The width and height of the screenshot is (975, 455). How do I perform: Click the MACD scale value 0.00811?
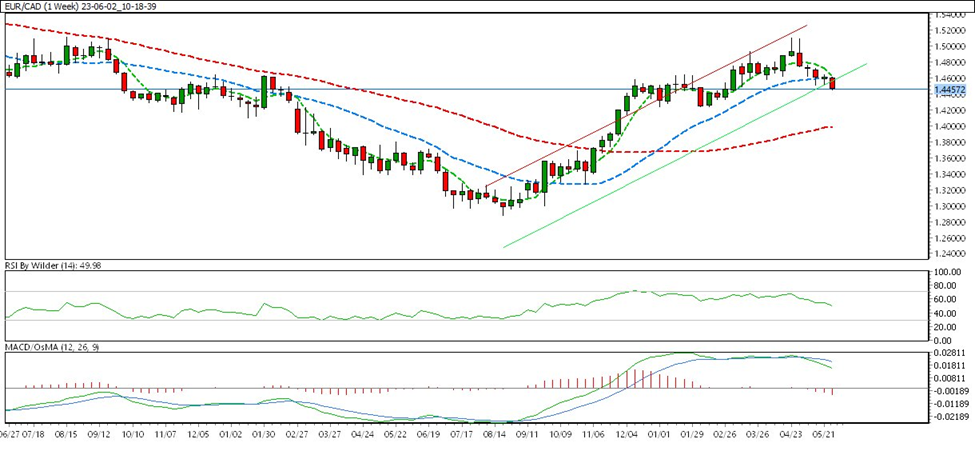pos(950,379)
